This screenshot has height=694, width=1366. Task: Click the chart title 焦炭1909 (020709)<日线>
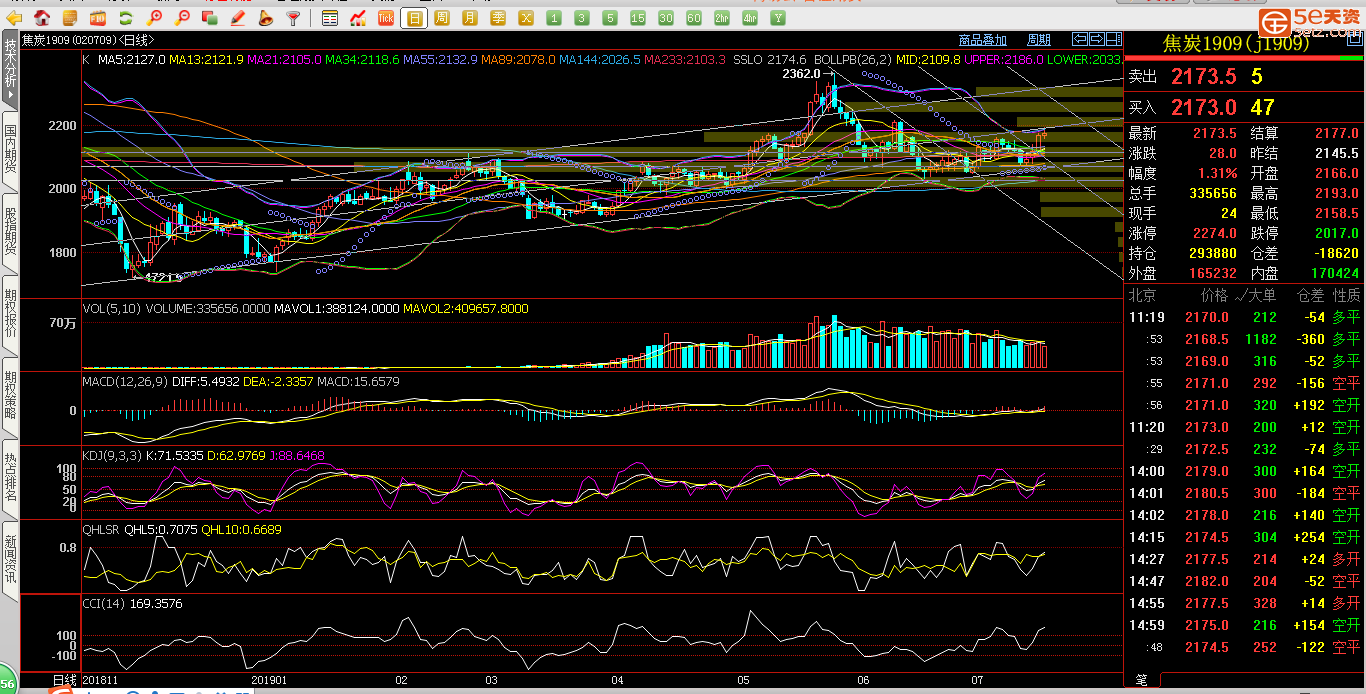(87, 40)
